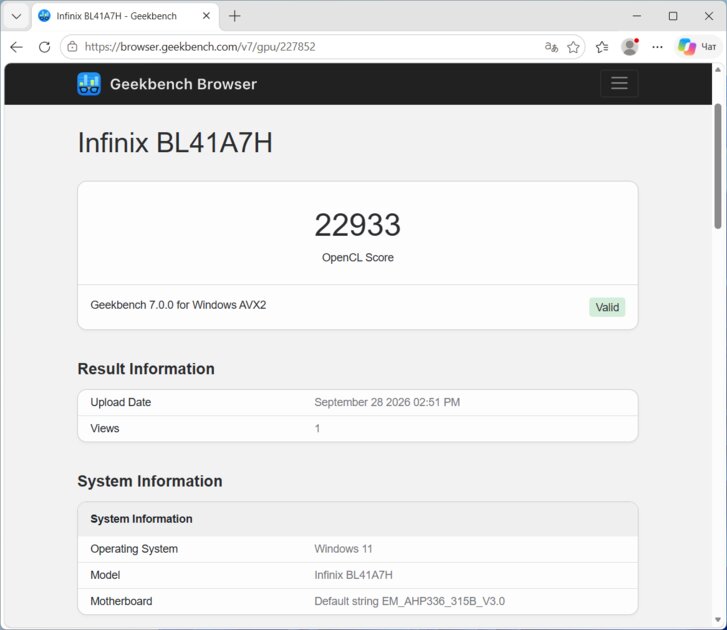727x630 pixels.
Task: Add this page to favorites star
Action: [x=574, y=47]
